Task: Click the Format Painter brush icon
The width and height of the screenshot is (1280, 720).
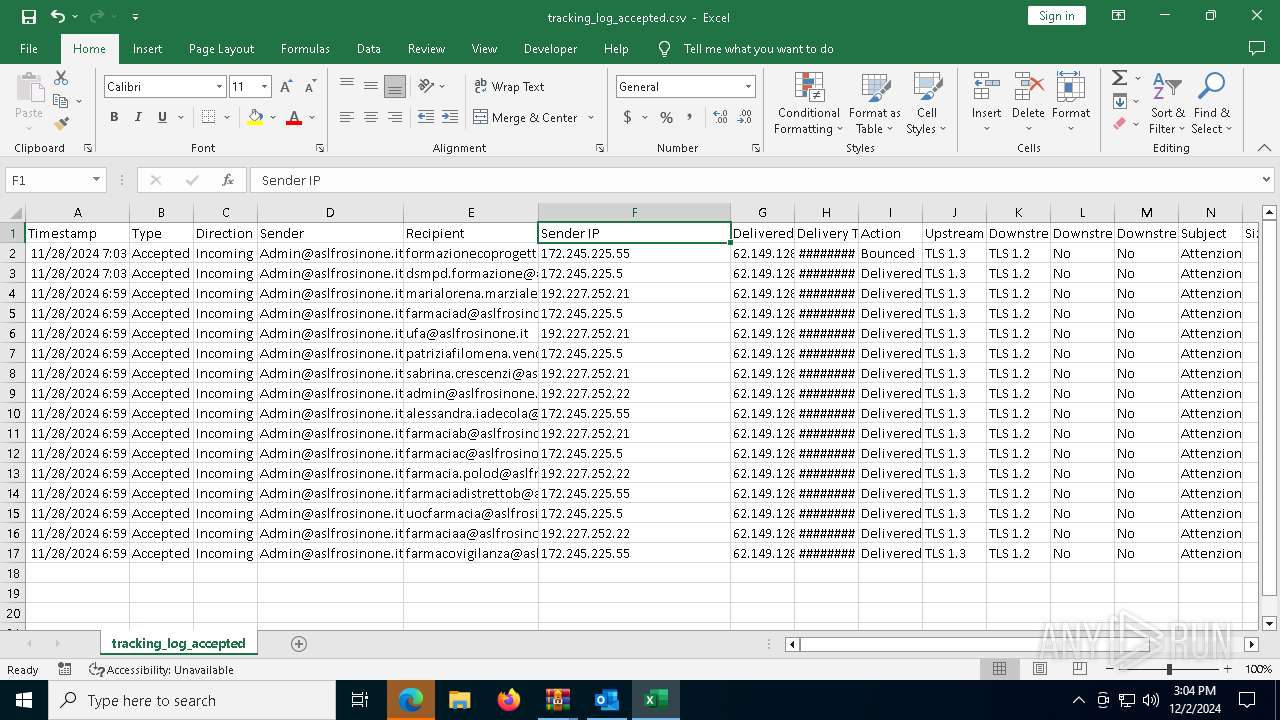Action: [x=61, y=124]
